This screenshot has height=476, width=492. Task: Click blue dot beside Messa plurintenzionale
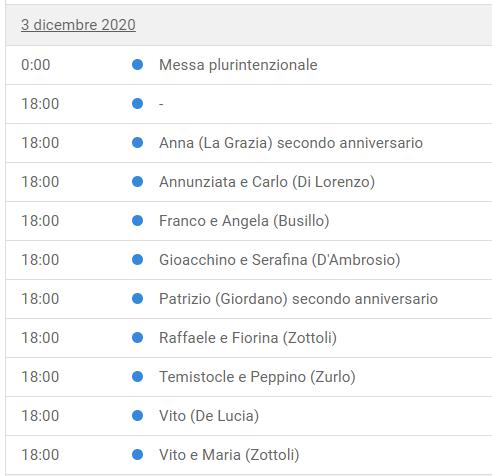[137, 64]
